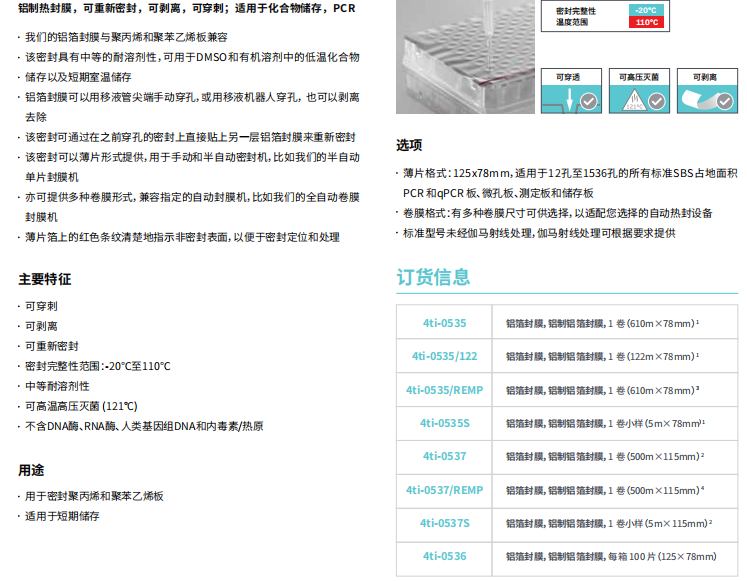Click the 用于密封聚丙烯和聚苯乙烯板 bullet
This screenshot has height=581, width=747.
[x=94, y=496]
